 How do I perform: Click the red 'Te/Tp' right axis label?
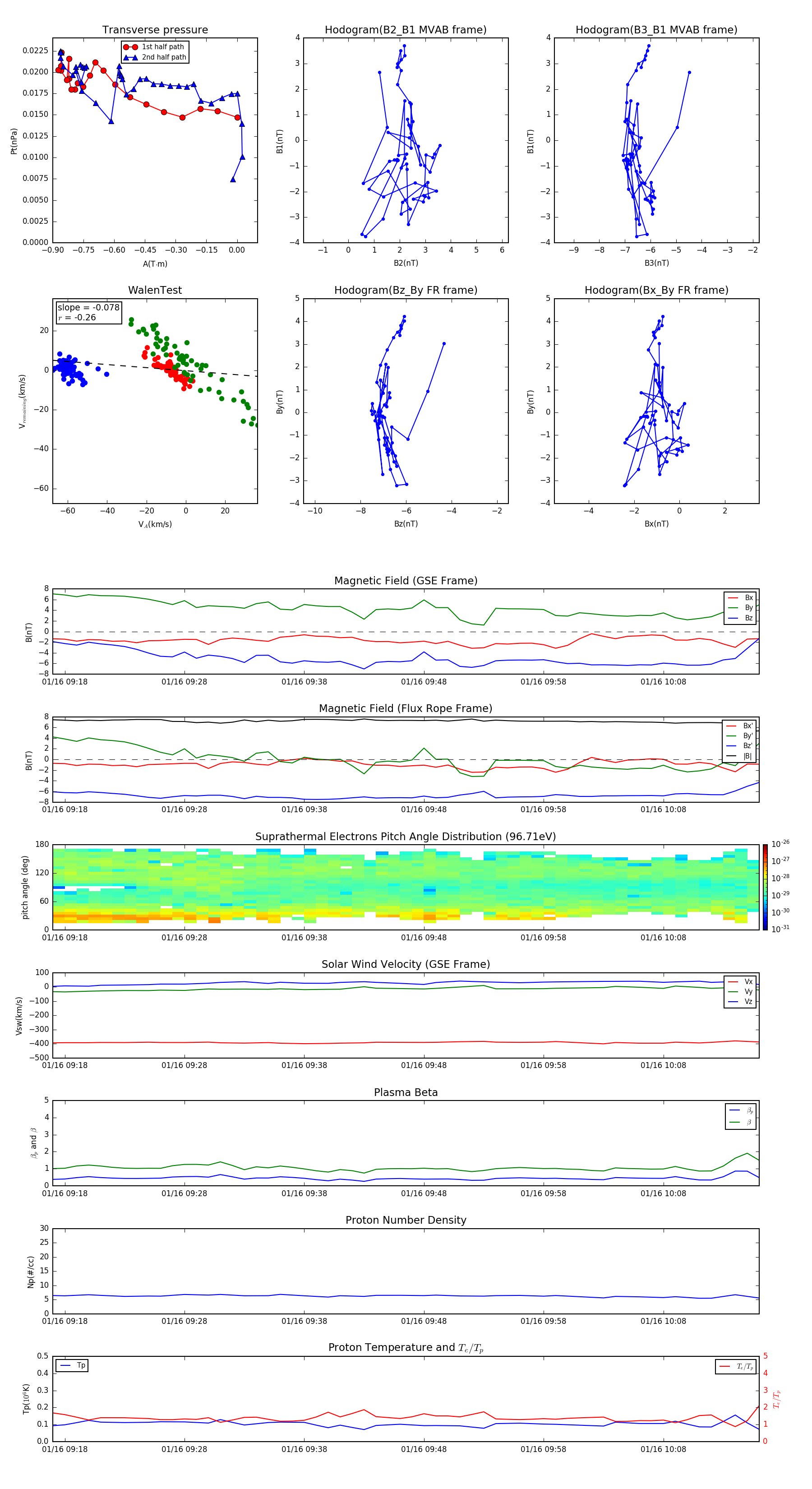tap(777, 1399)
